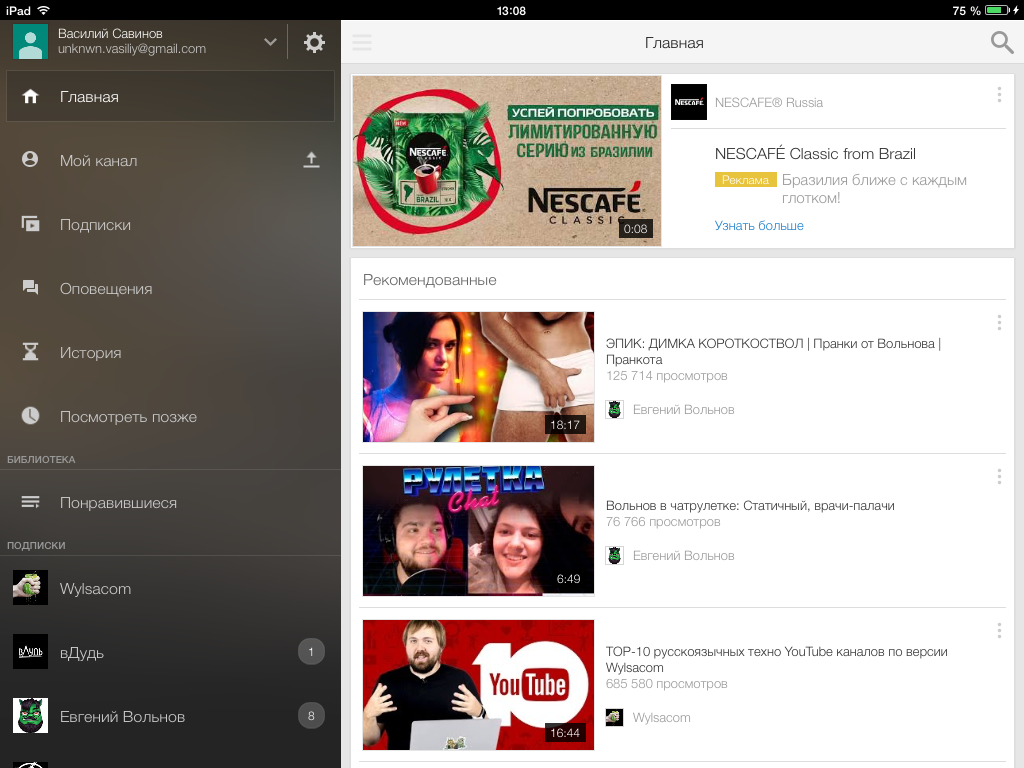Tap the Оповещения chat bubble icon
Viewport: 1024px width, 768px height.
point(31,287)
